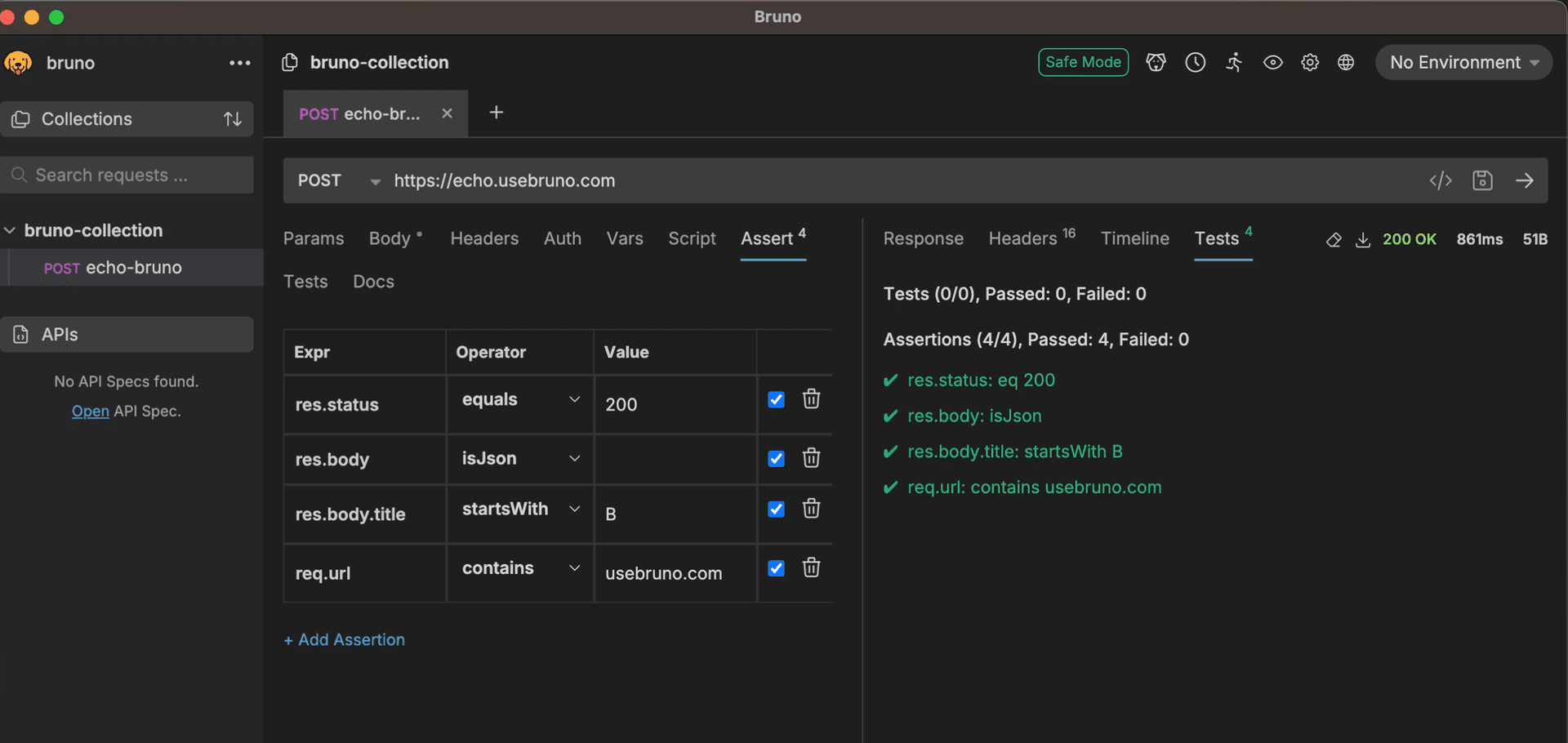Open response Headers 16 tab

point(1031,238)
